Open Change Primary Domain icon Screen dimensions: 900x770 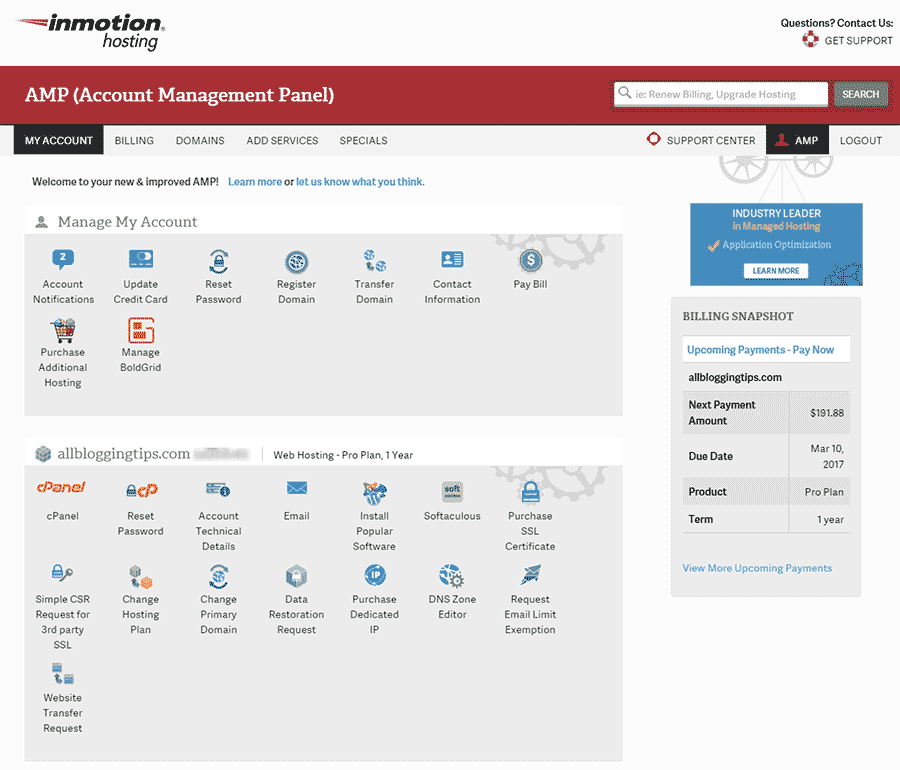[x=219, y=577]
